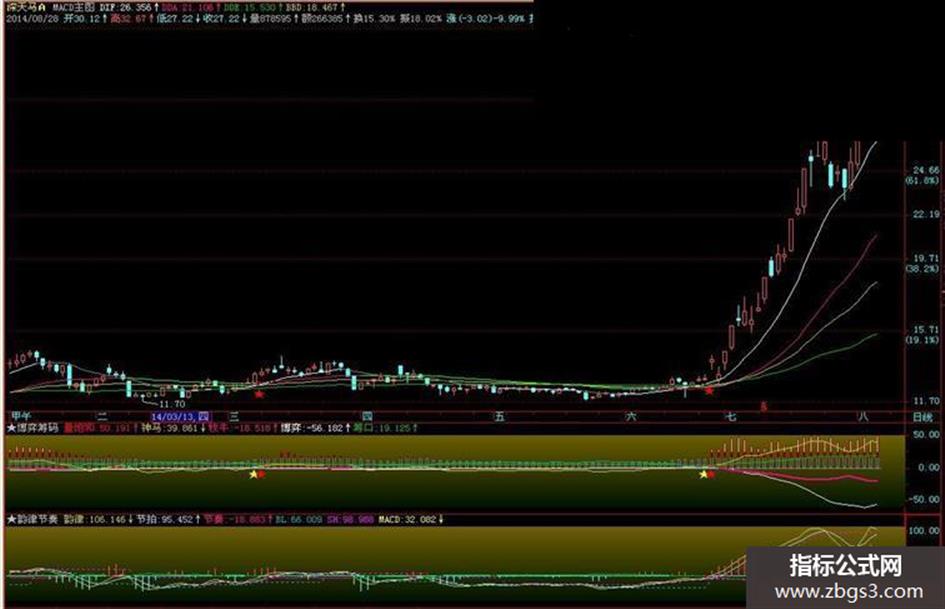
Task: Click the 节拍:95.452 indicator value
Action: tap(168, 519)
